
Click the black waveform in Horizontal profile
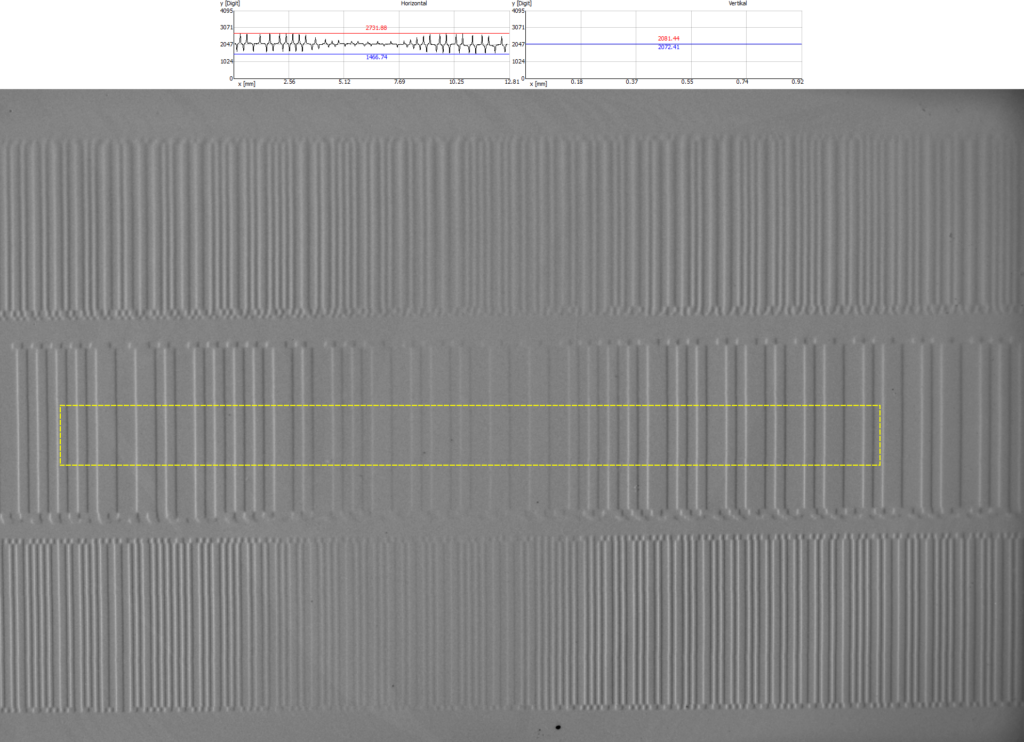[372, 44]
